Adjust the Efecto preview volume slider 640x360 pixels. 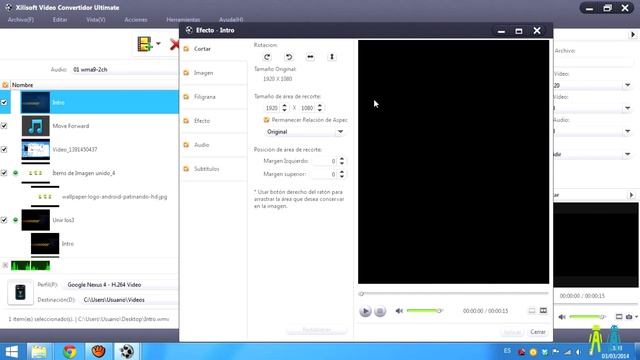424,311
